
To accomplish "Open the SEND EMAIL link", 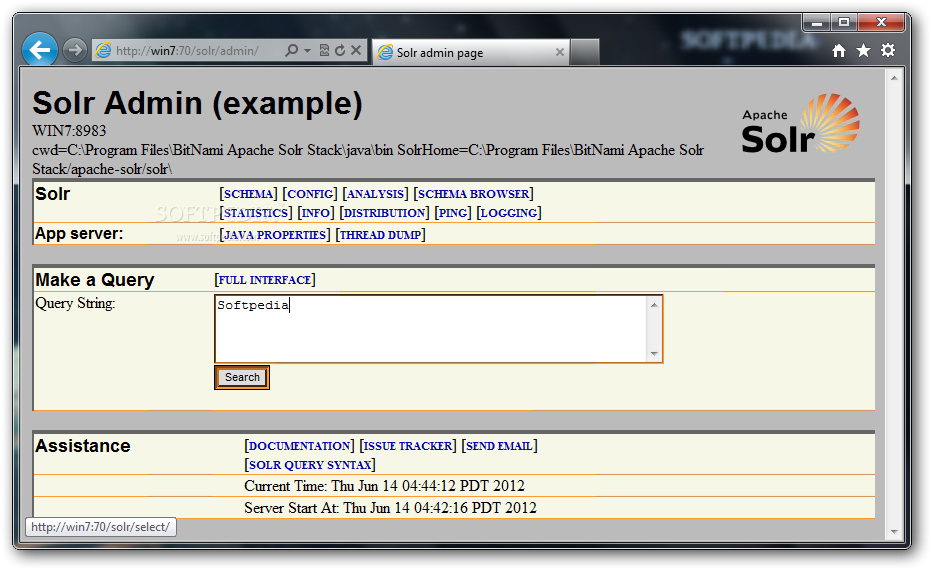I will tap(499, 446).
